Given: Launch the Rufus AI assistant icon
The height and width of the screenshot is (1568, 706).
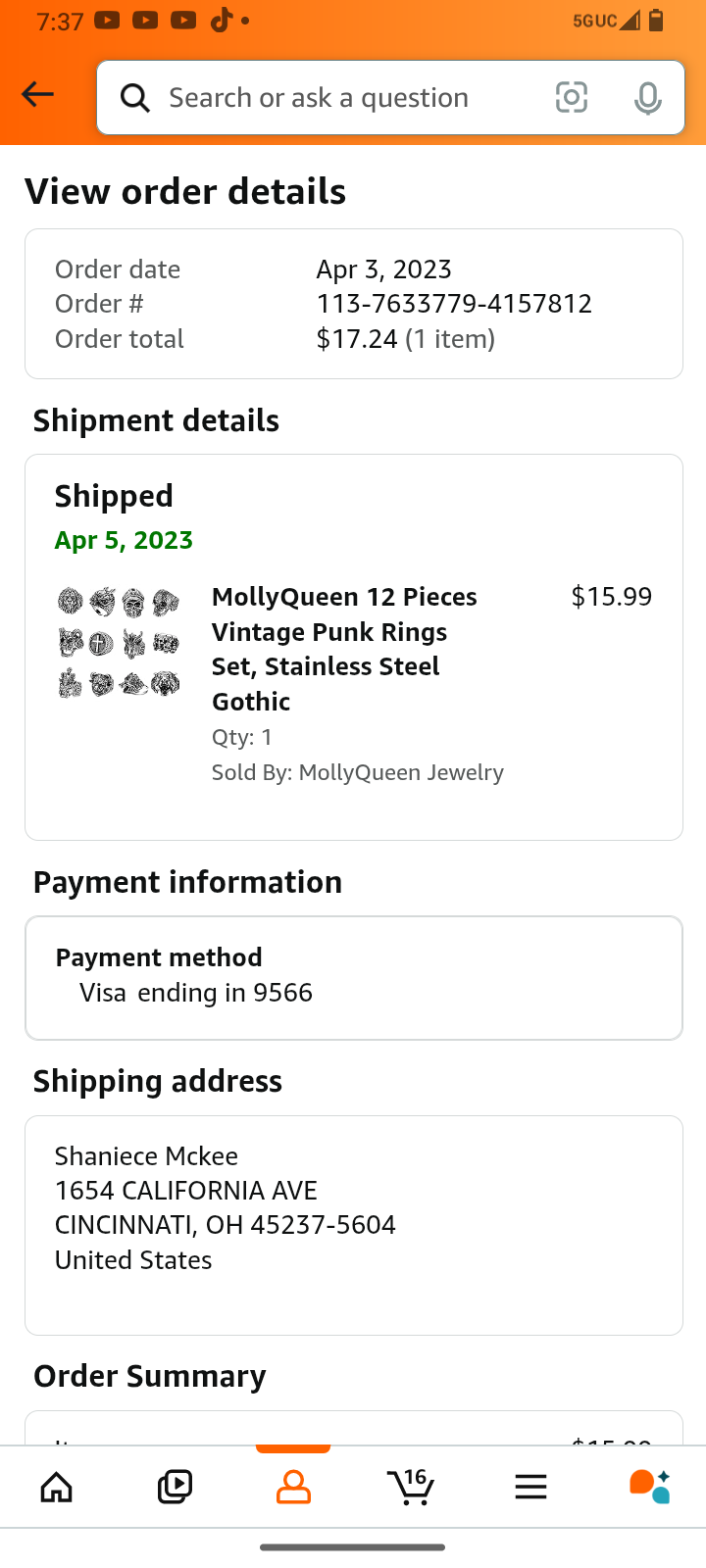Looking at the screenshot, I should [649, 1487].
